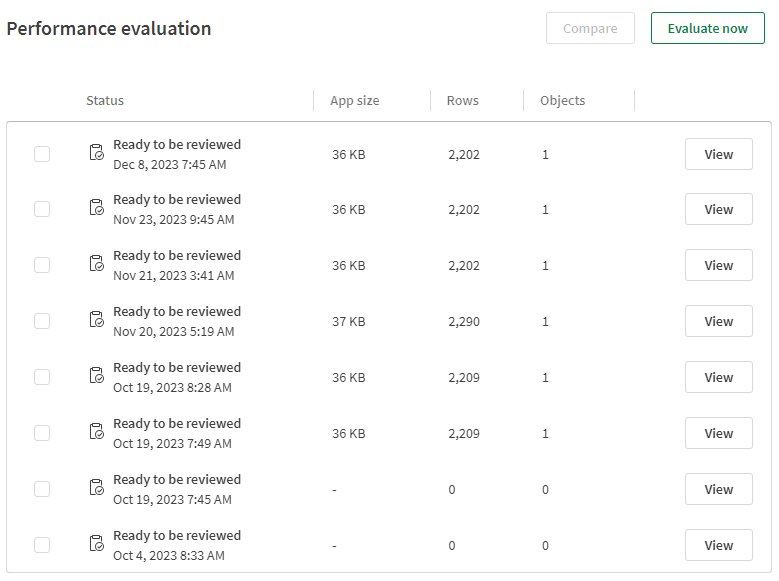Image resolution: width=779 pixels, height=581 pixels.
Task: Click the Compare button
Action: [590, 28]
